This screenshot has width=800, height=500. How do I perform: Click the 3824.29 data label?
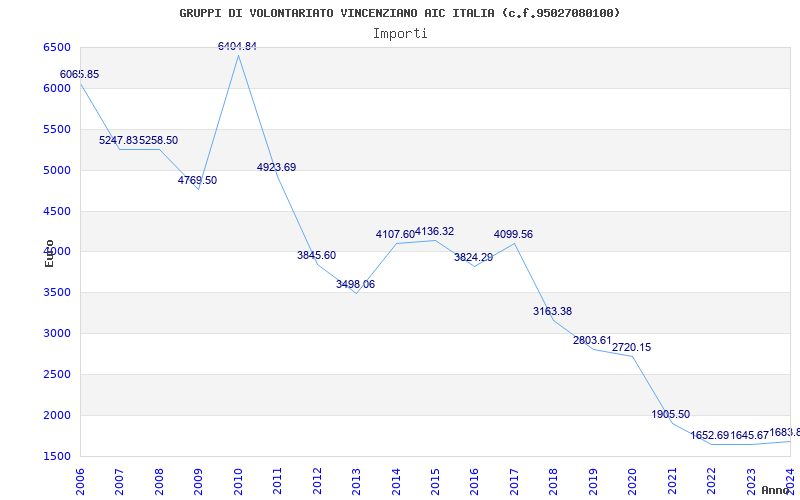coord(474,257)
